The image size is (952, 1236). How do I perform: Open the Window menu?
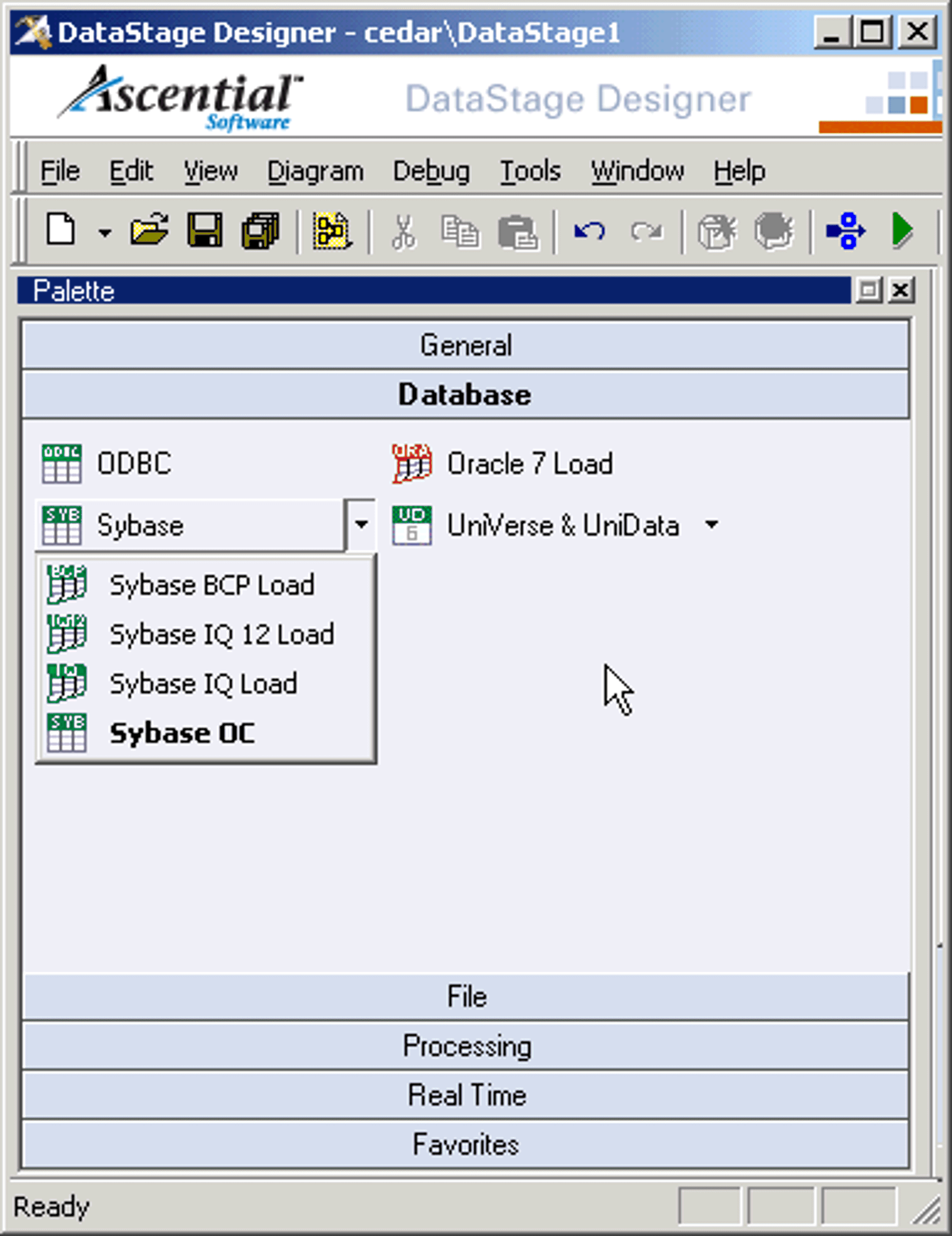(637, 171)
